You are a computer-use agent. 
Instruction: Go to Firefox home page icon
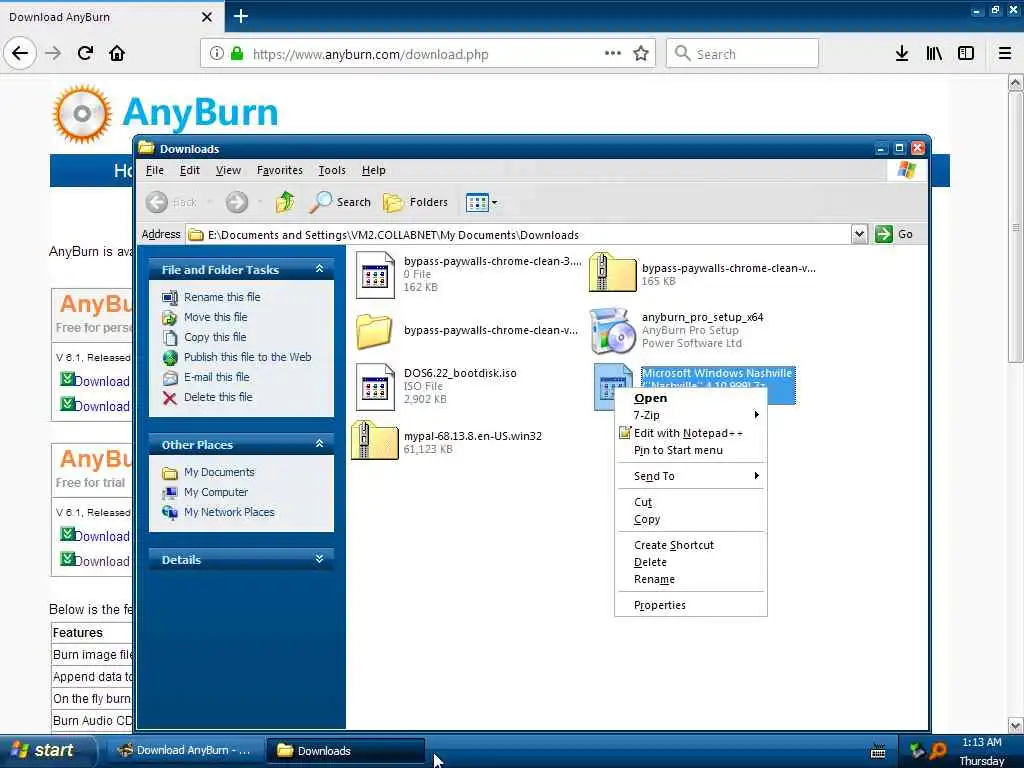tap(117, 54)
